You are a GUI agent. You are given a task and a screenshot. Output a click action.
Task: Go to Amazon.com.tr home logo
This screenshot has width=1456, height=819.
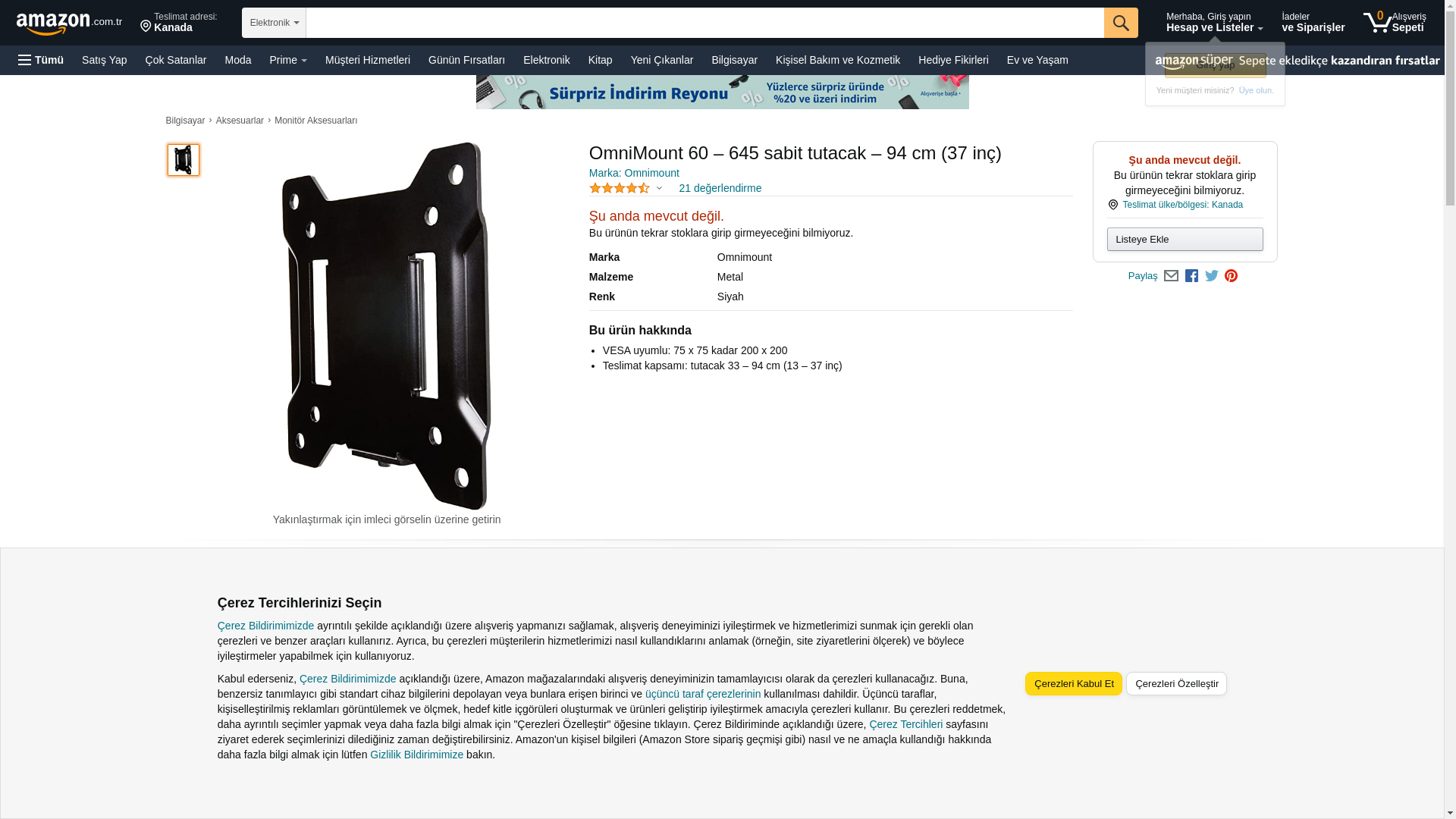click(69, 24)
